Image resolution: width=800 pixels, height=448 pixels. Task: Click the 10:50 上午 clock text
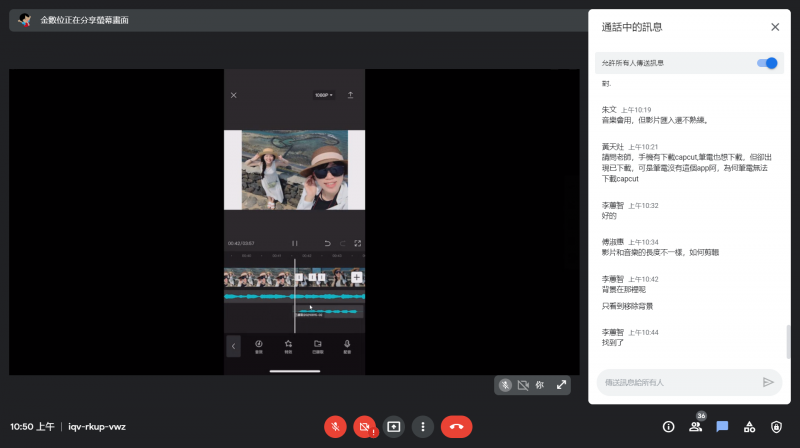(32, 427)
